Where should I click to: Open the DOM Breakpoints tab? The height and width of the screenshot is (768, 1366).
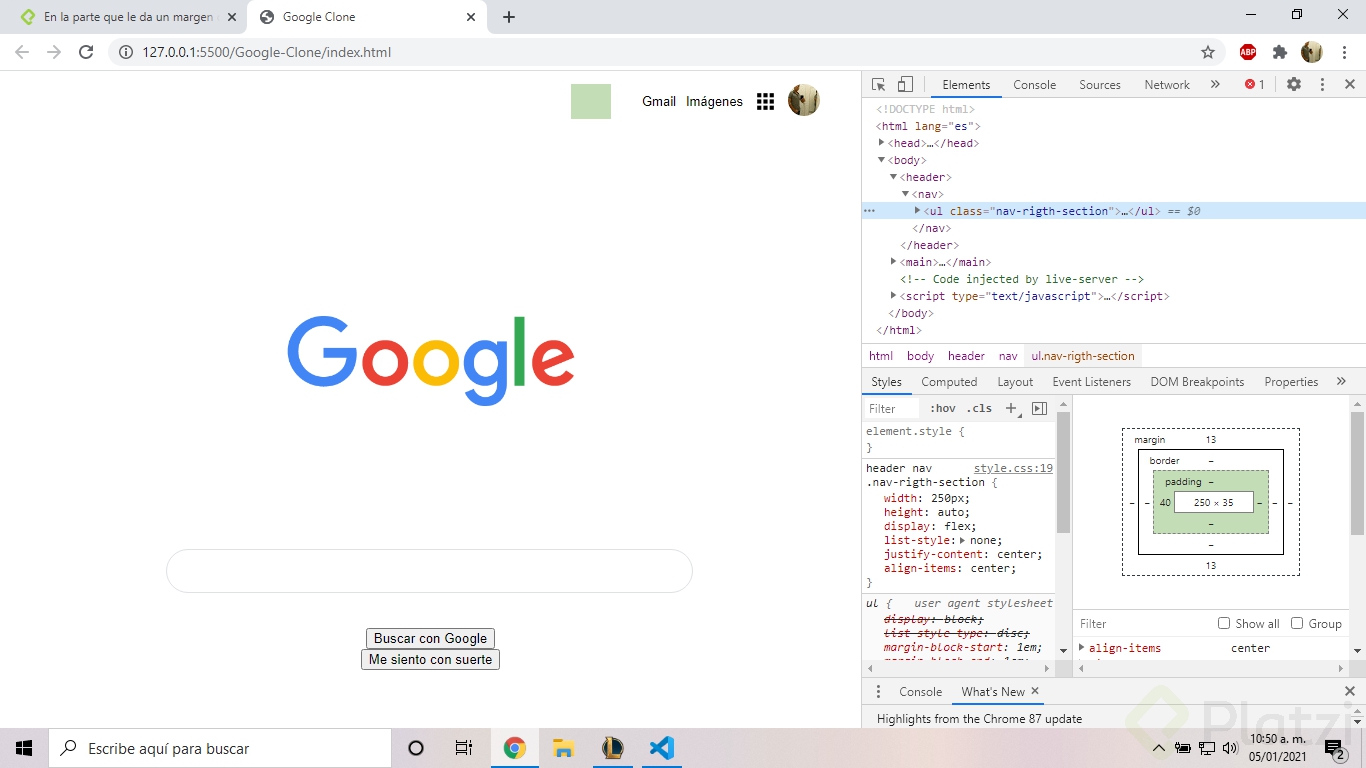(1197, 382)
